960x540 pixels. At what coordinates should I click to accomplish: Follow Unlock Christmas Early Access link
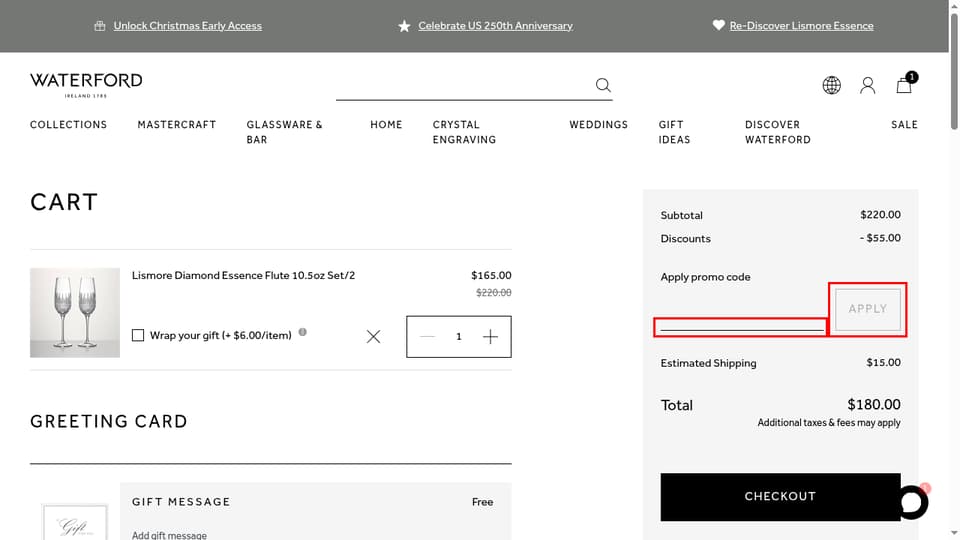(187, 26)
